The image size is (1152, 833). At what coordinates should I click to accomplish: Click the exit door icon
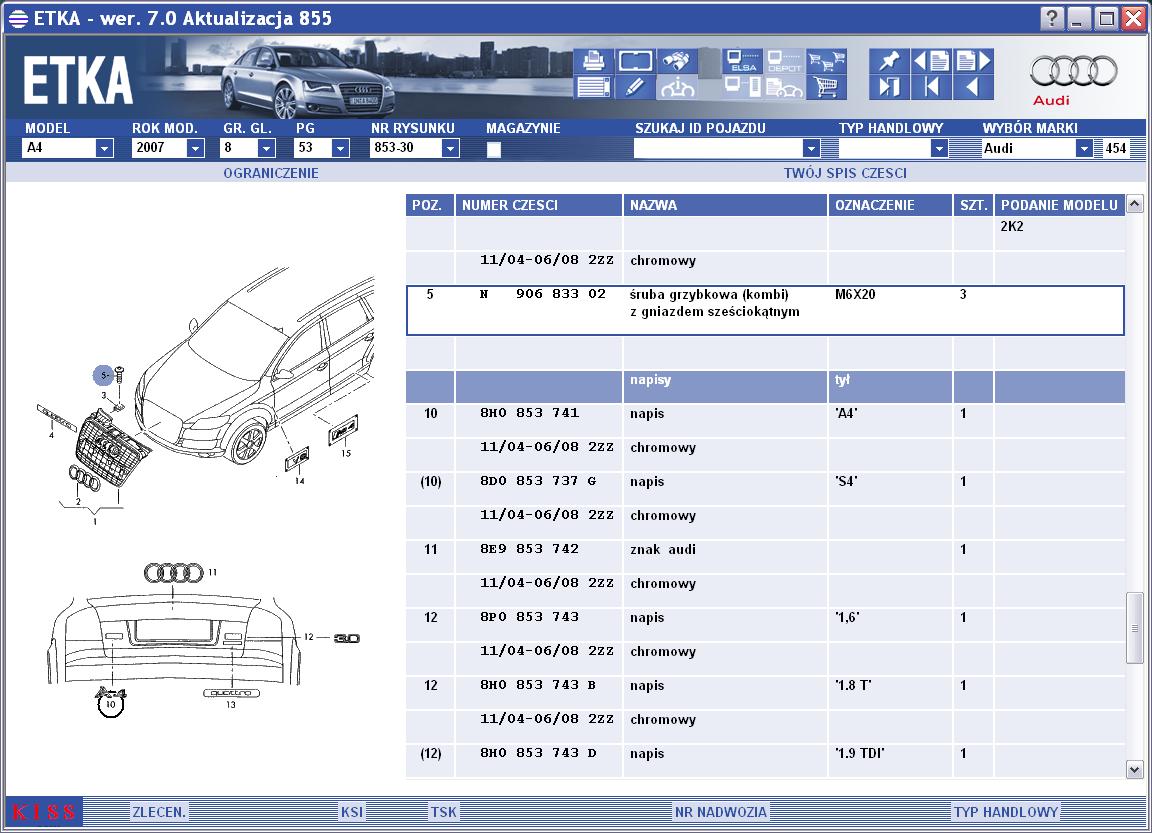pyautogui.click(x=889, y=87)
